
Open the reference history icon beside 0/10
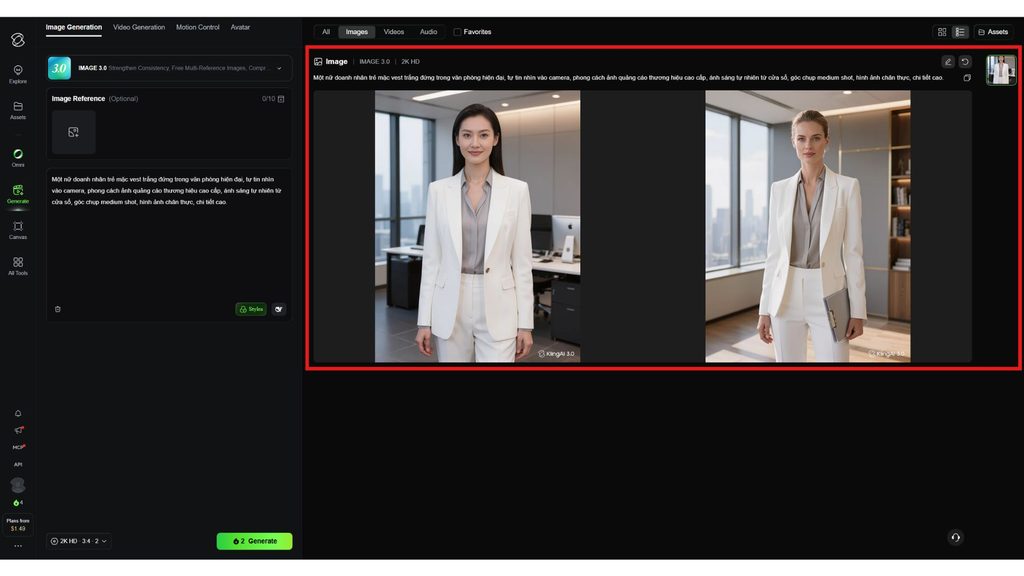pos(281,99)
